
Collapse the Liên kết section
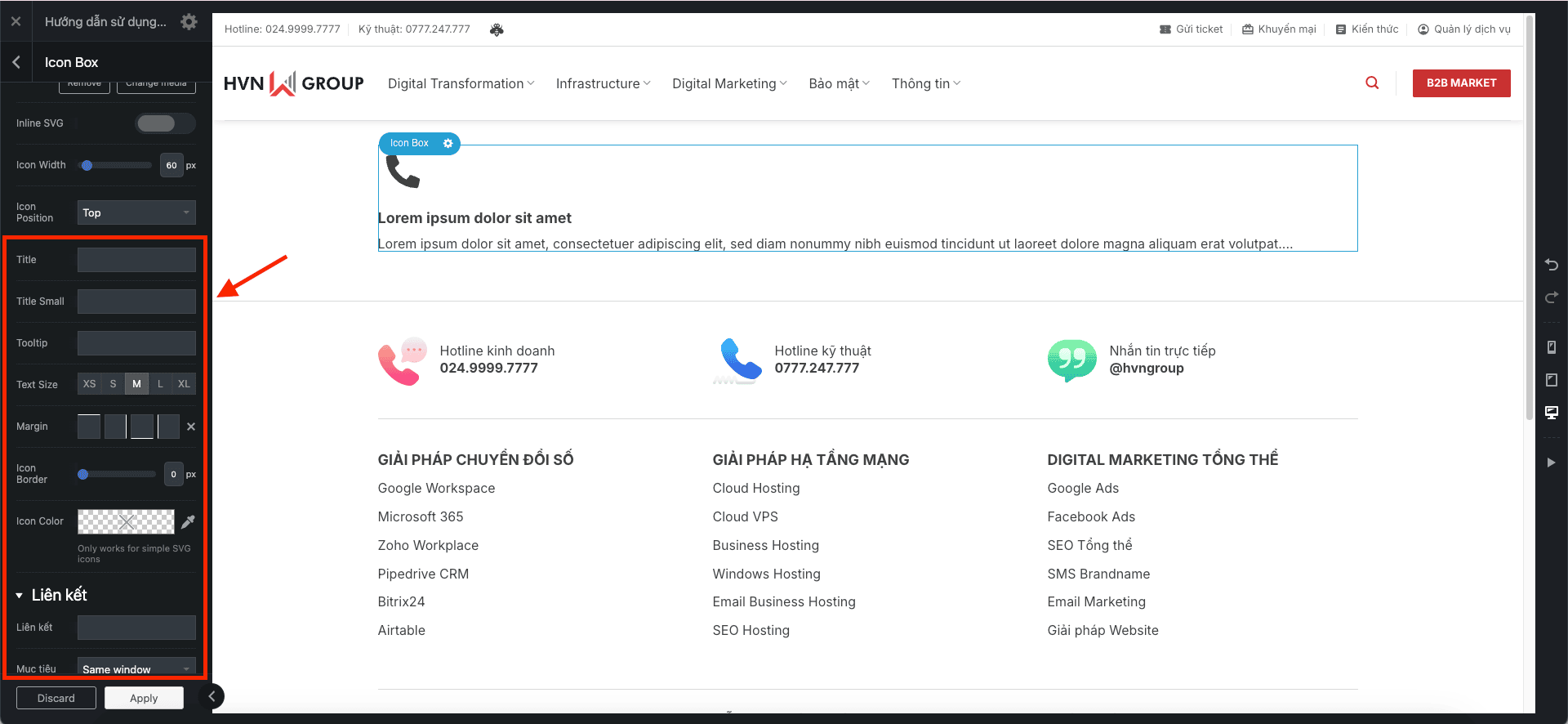[x=19, y=596]
